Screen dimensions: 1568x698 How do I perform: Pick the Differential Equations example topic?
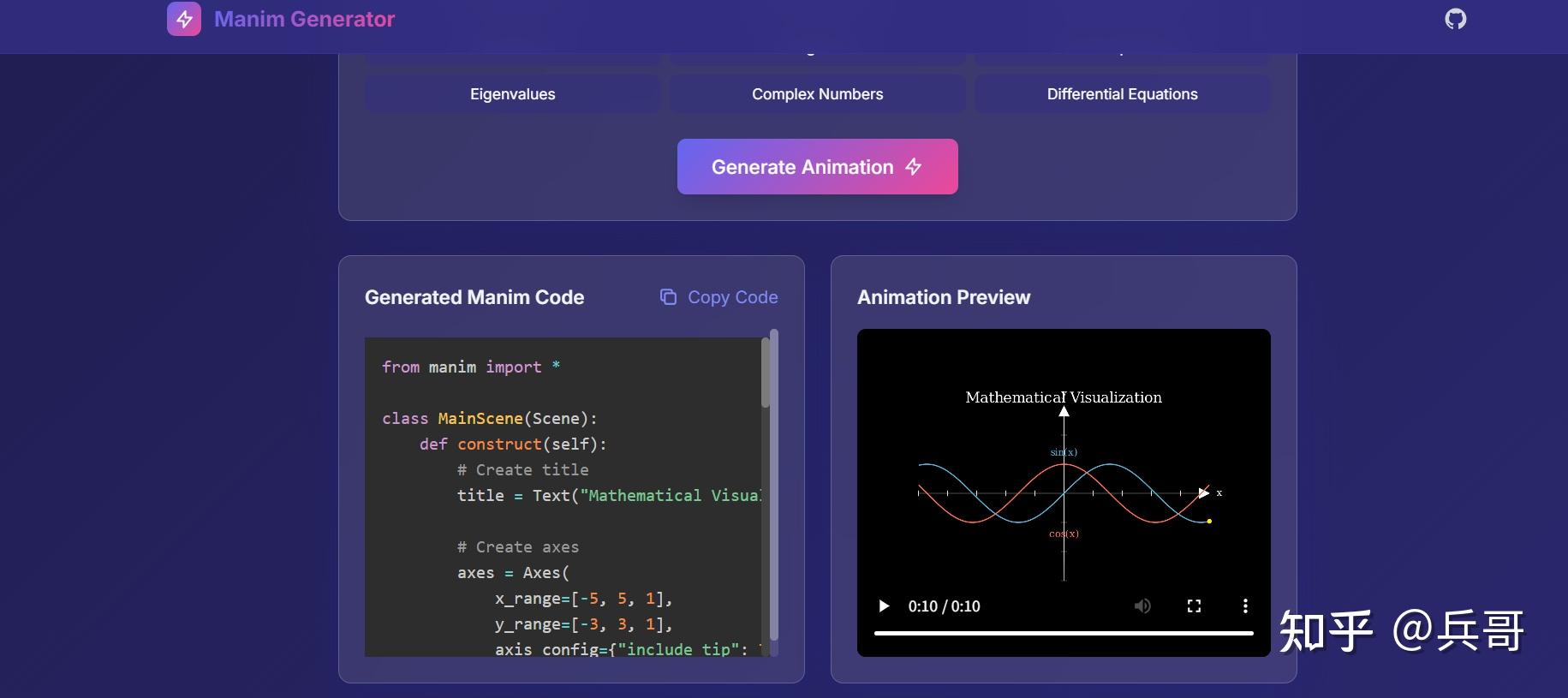1123,94
